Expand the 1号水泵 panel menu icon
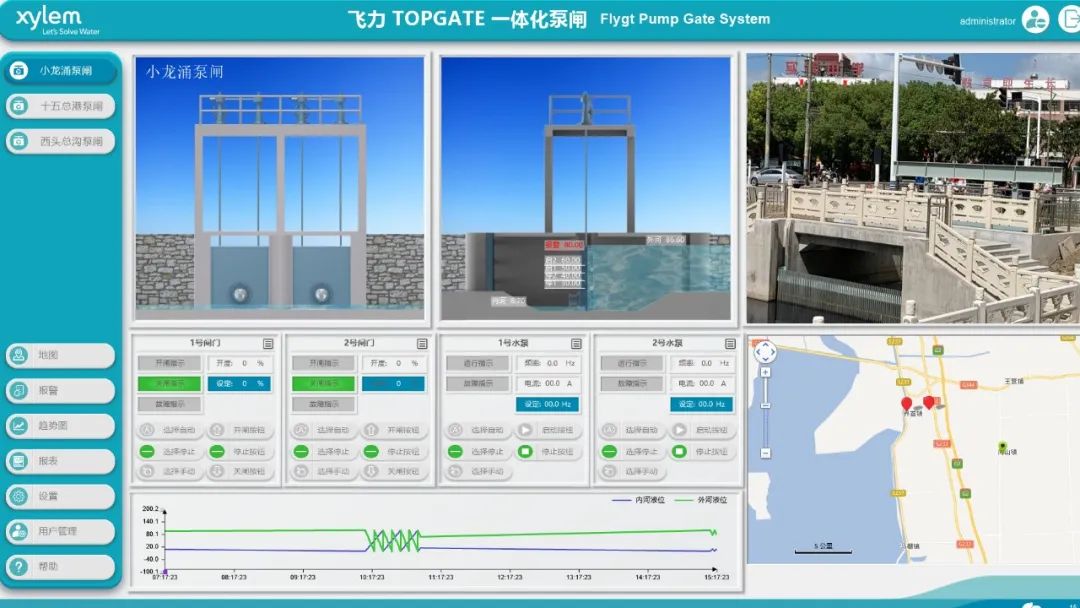 tap(577, 343)
